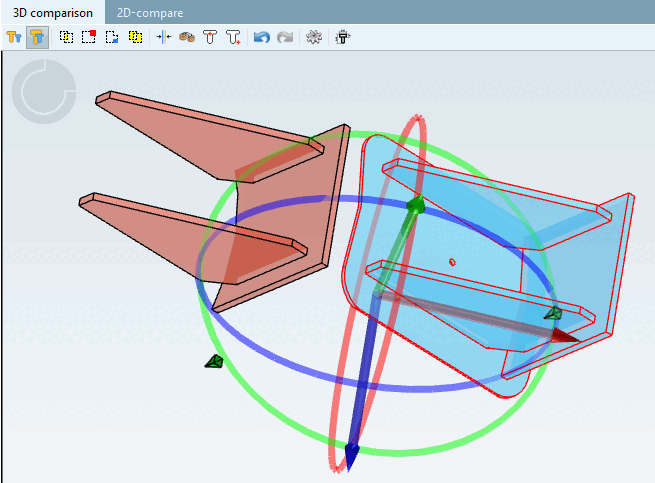
Task: Click the green Y-axis arrow tip
Action: click(417, 205)
